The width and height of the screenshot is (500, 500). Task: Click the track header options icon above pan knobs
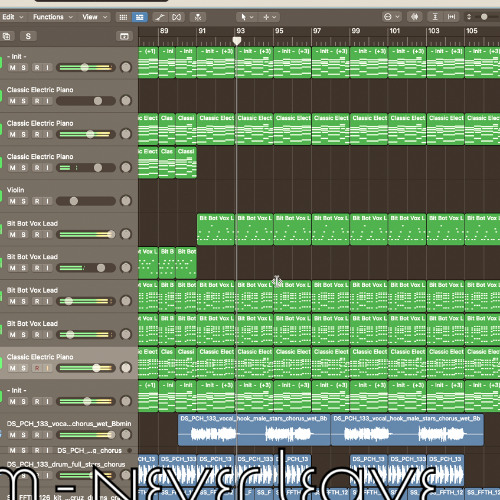[x=124, y=36]
